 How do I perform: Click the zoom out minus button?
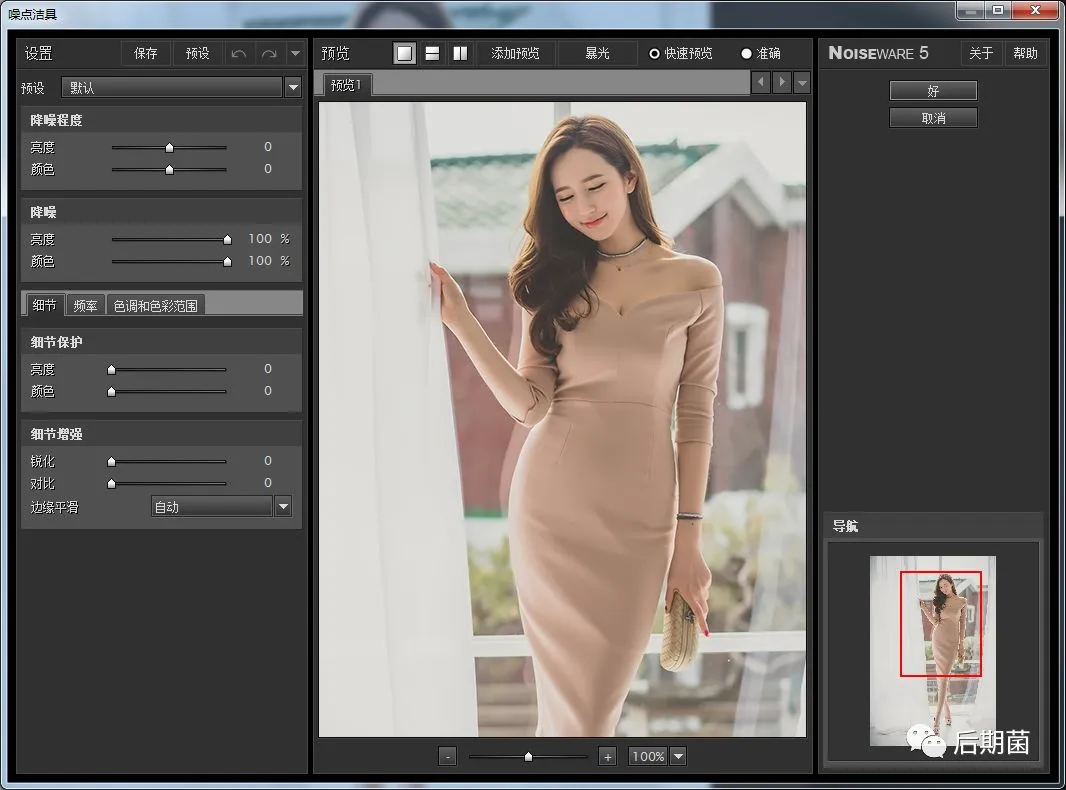coord(447,756)
